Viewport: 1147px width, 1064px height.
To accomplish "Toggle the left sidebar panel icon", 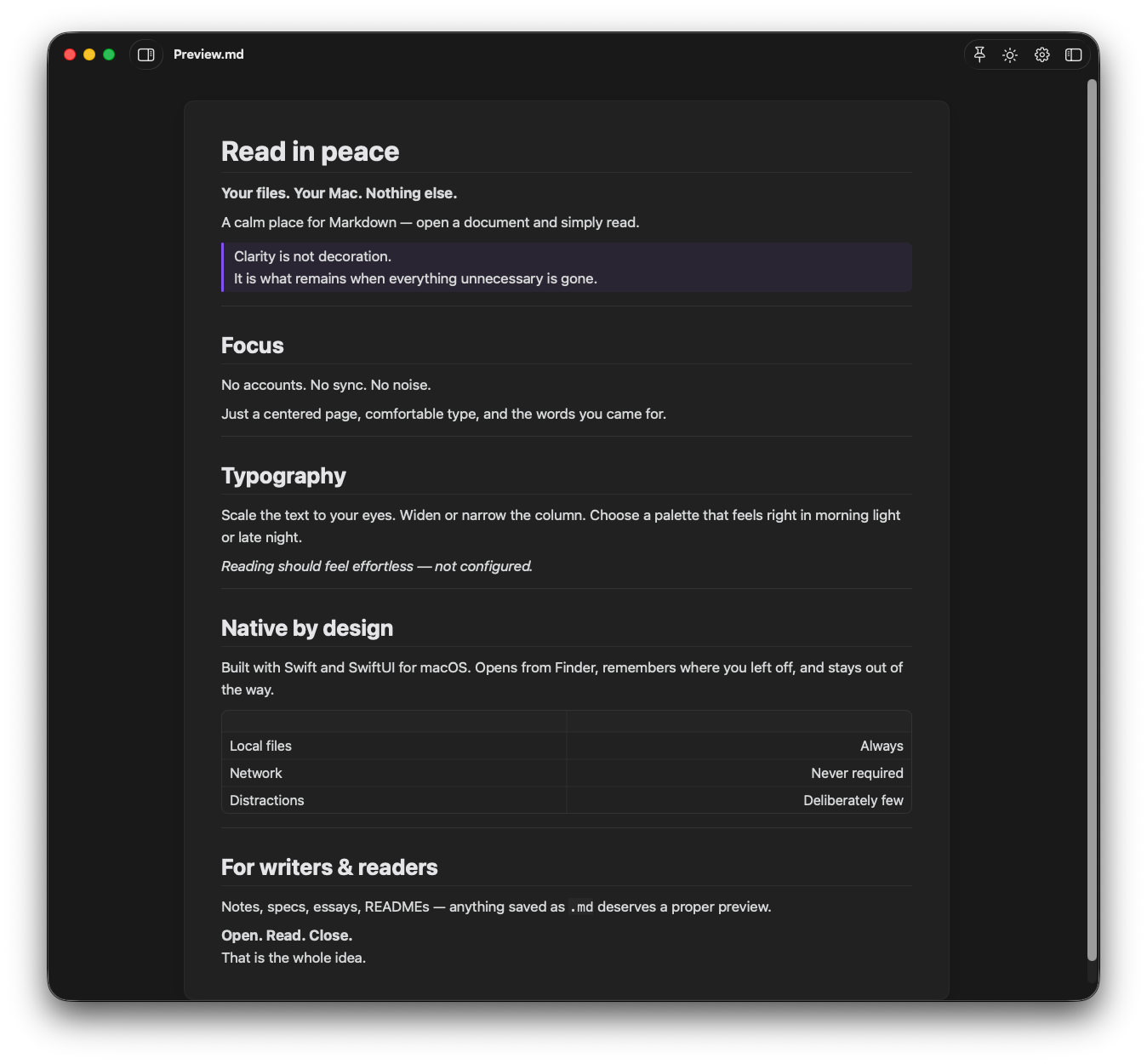I will pos(146,54).
